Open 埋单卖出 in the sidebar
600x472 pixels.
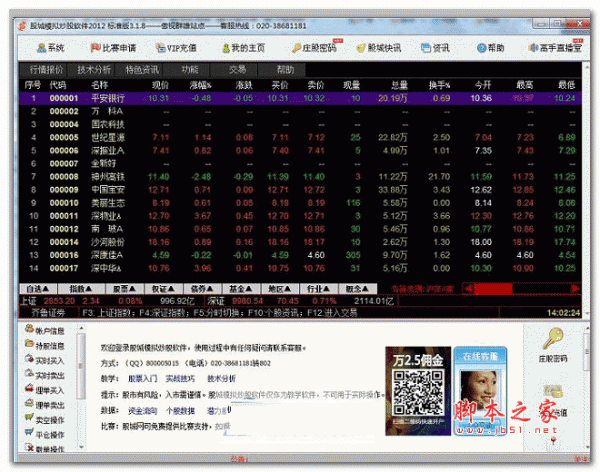(44, 405)
